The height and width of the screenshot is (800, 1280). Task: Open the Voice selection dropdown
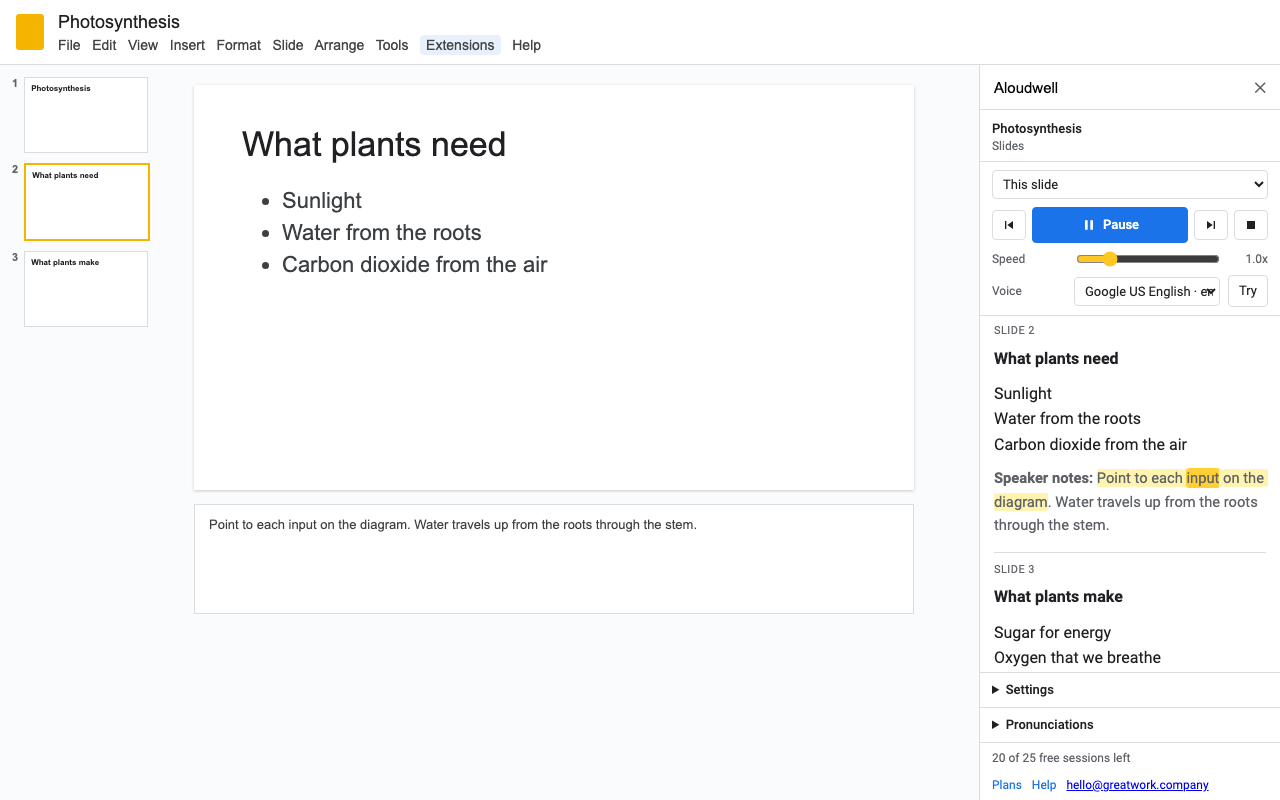(x=1147, y=292)
